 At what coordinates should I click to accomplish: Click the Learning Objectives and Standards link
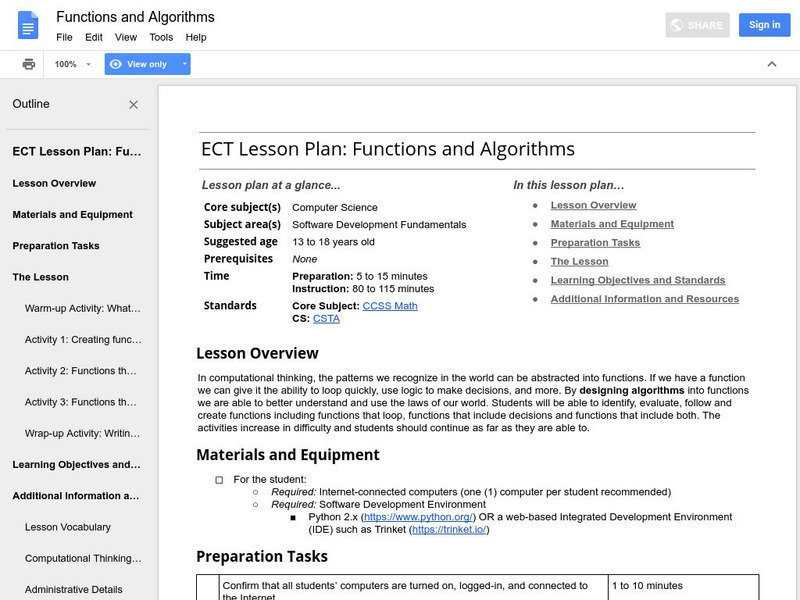point(637,280)
